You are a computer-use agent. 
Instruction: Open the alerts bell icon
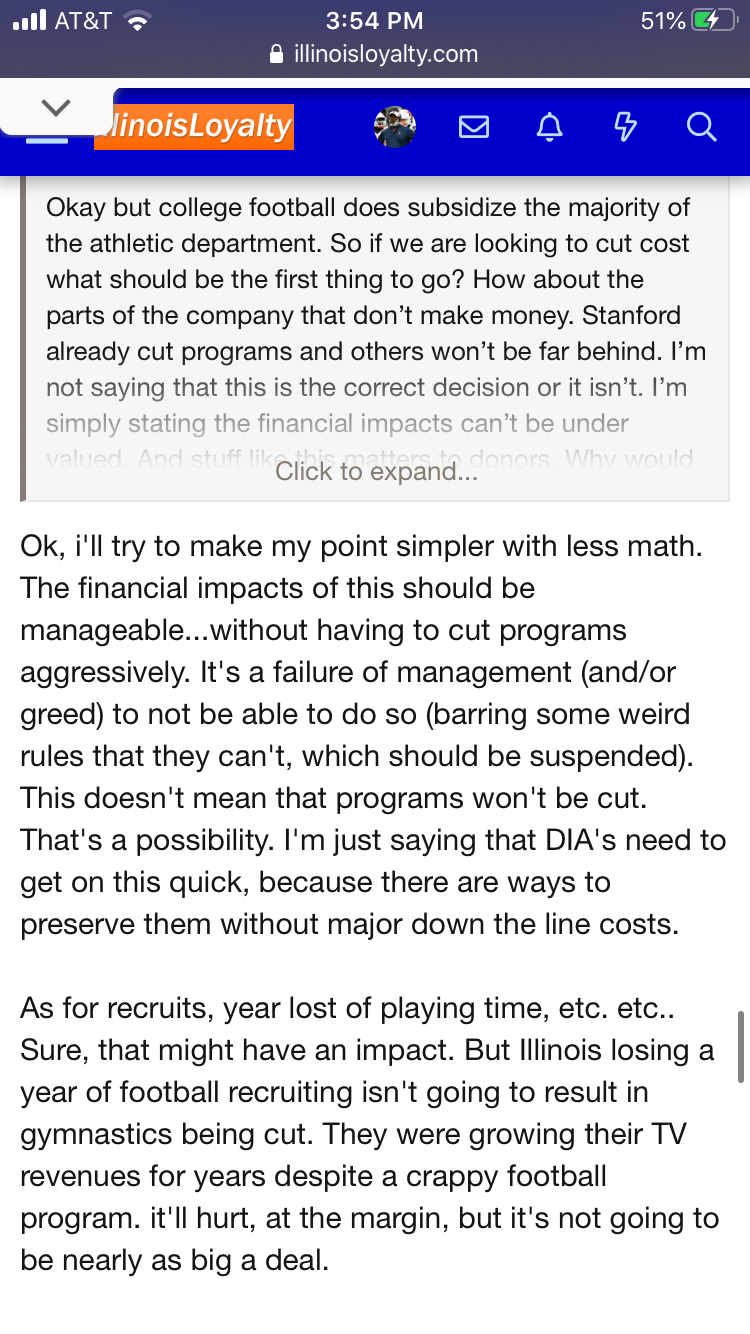pyautogui.click(x=549, y=127)
